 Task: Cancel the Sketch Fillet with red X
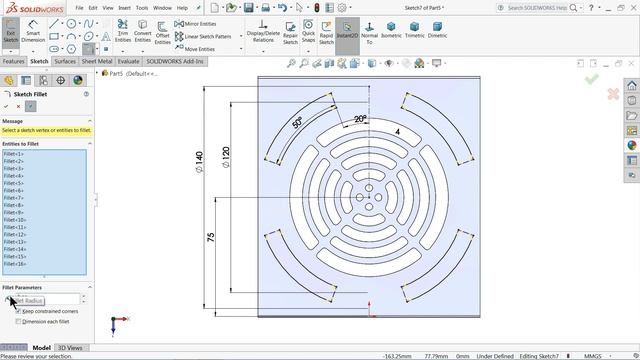click(18, 107)
